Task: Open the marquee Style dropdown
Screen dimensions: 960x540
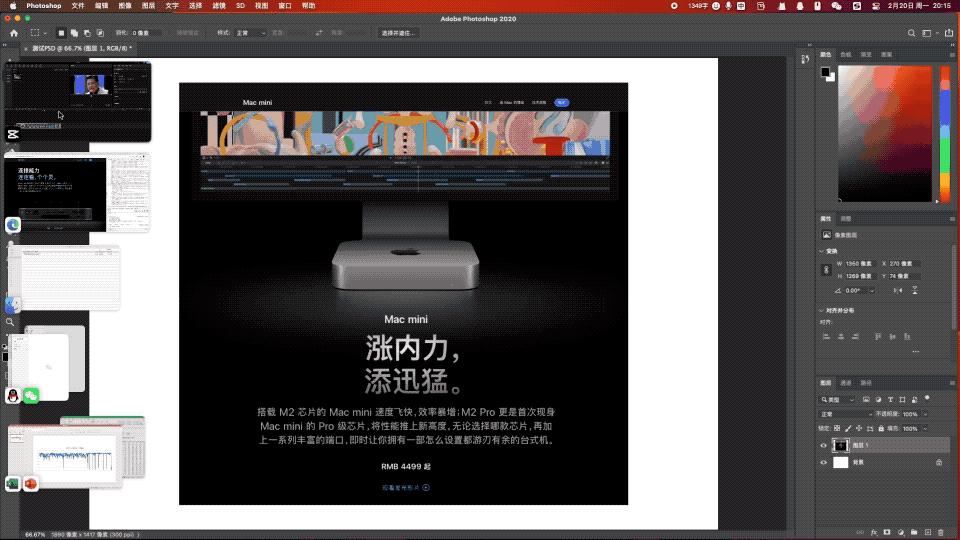Action: point(250,33)
